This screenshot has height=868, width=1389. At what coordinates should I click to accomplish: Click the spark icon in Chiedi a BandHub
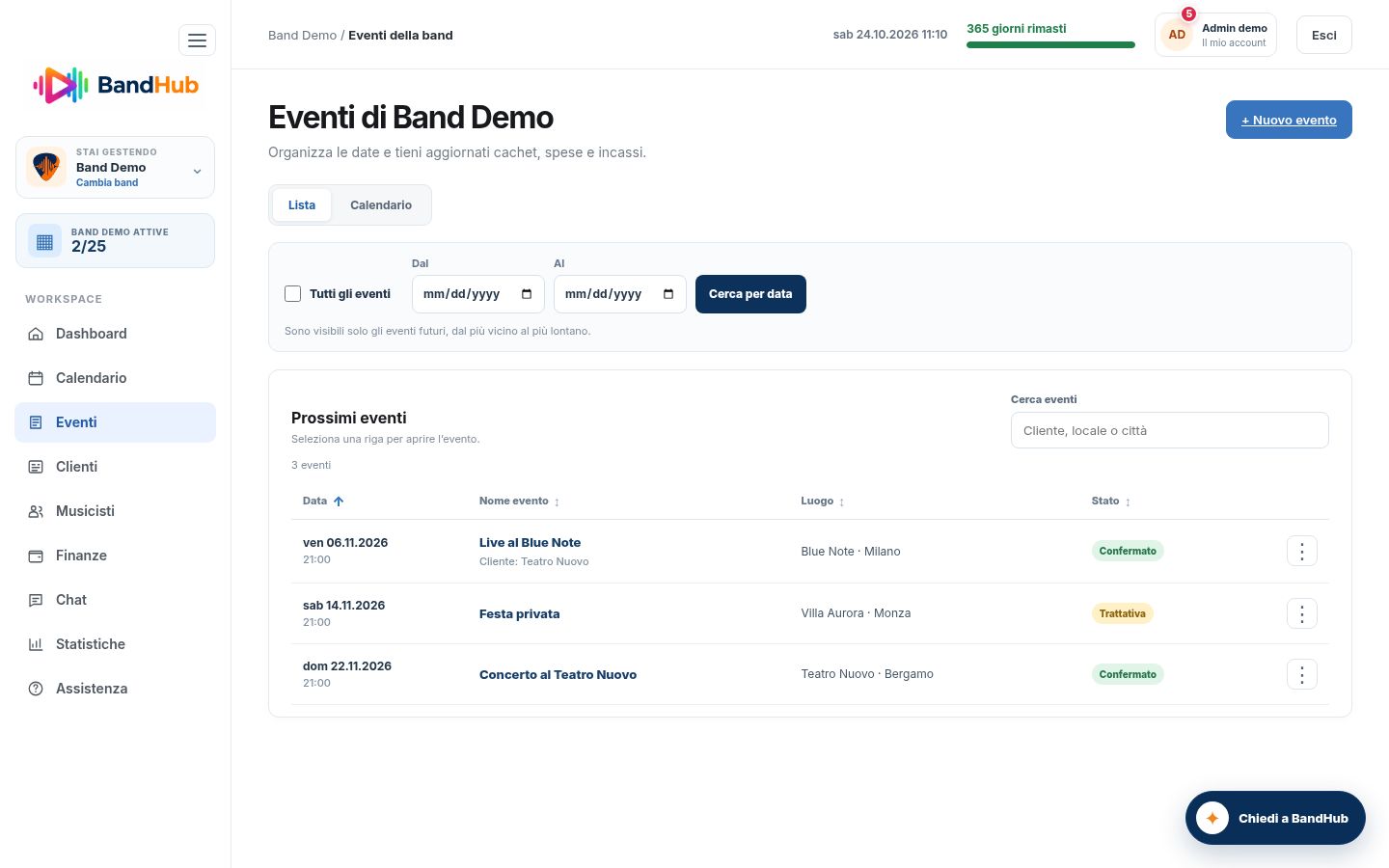point(1212,818)
